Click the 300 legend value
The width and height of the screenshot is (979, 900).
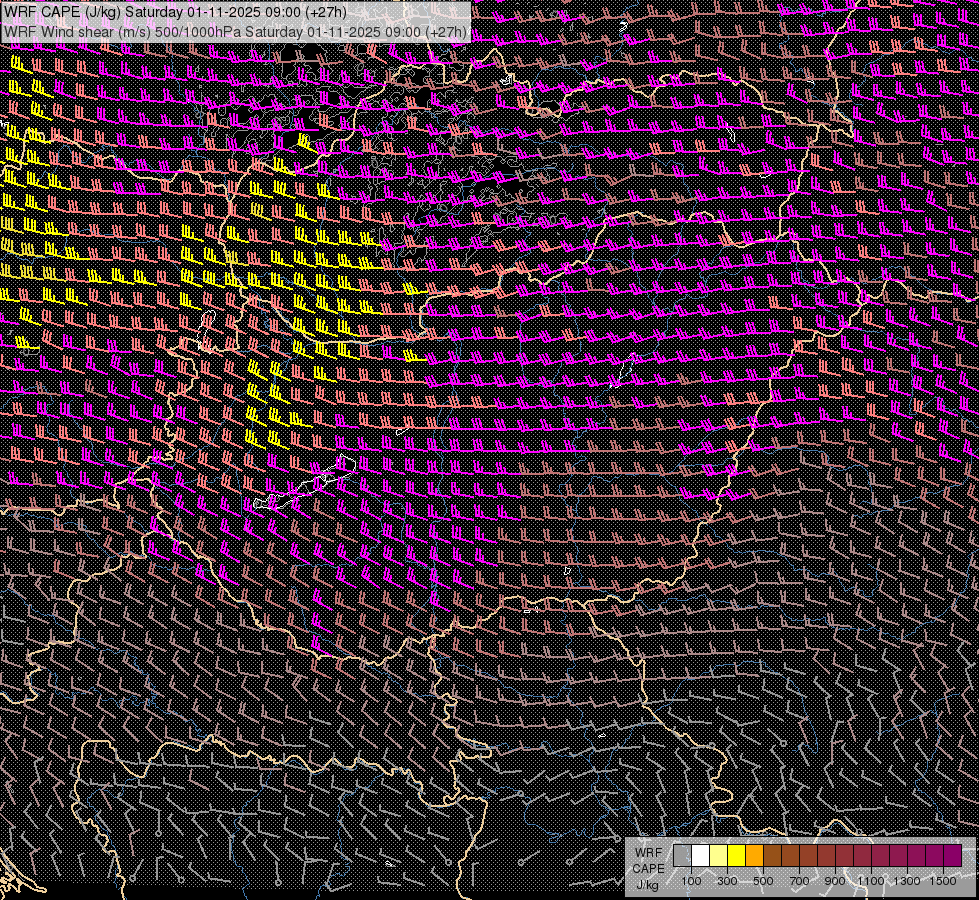[727, 881]
